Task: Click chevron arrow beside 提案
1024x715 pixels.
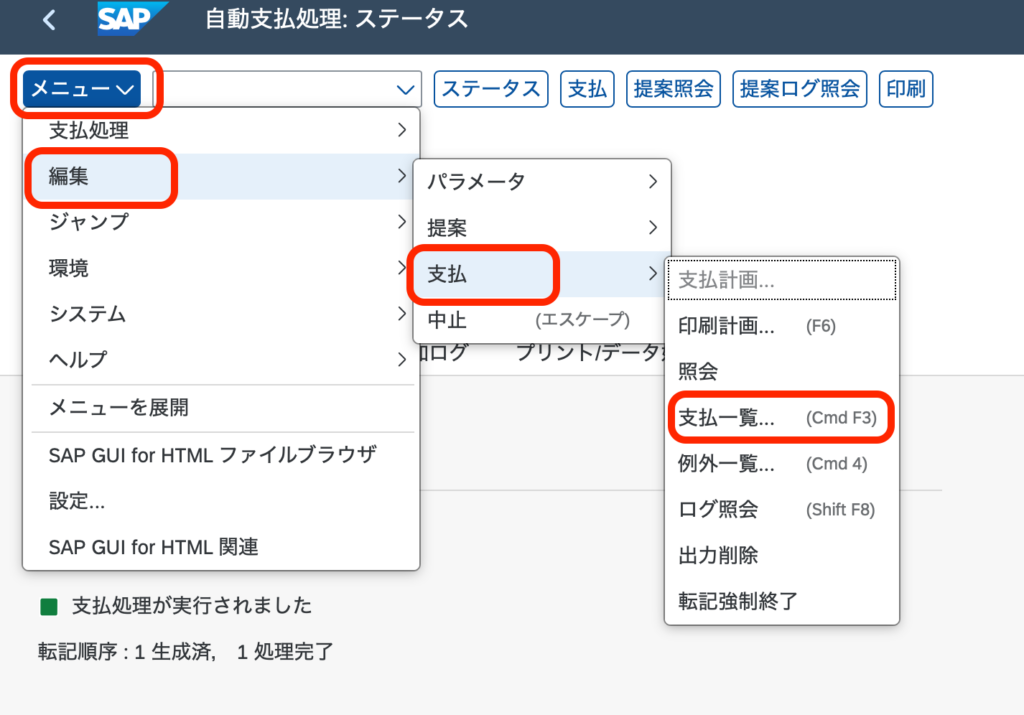Action: (652, 228)
